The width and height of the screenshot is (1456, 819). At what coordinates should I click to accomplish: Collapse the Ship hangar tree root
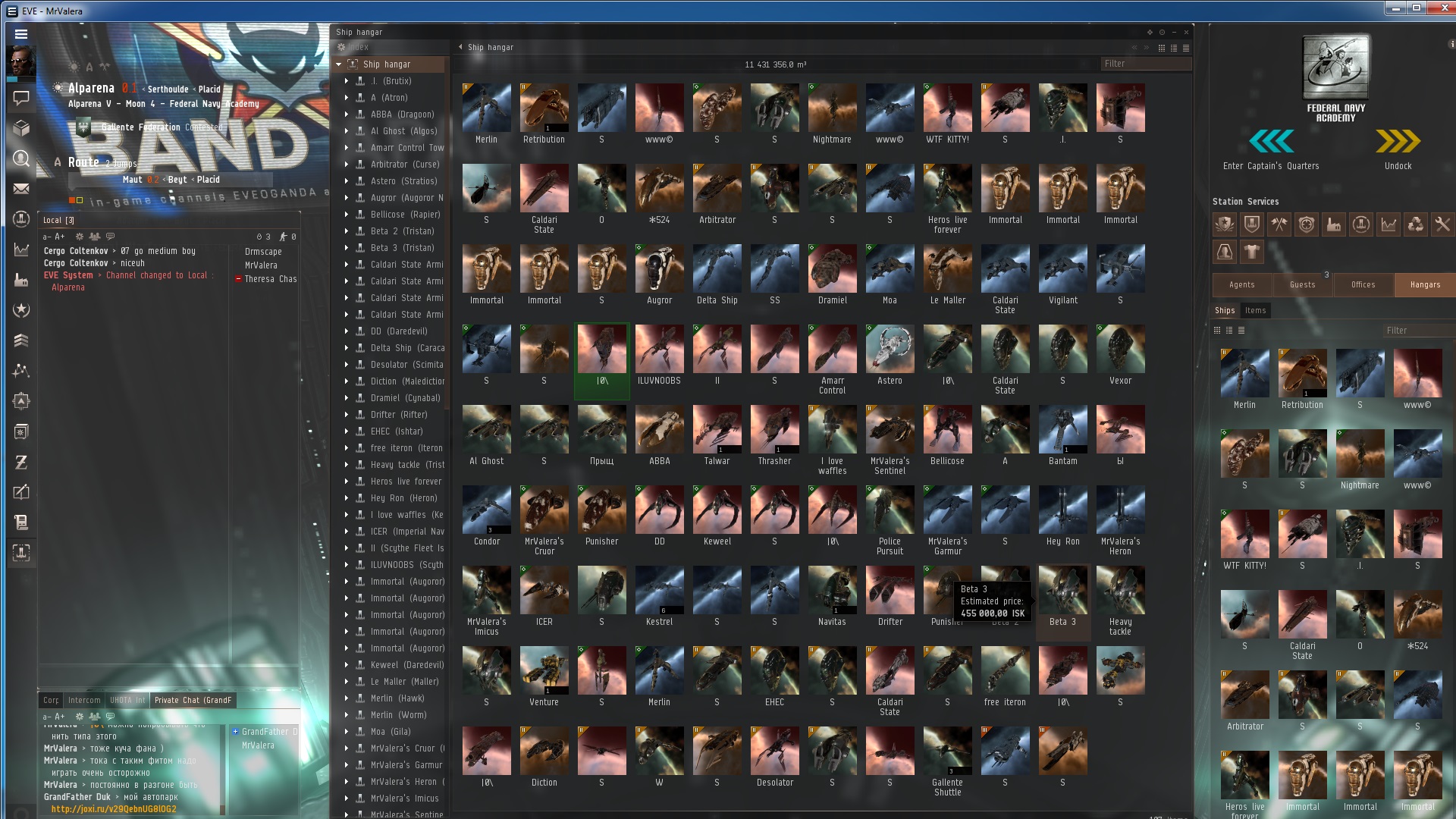click(x=339, y=64)
